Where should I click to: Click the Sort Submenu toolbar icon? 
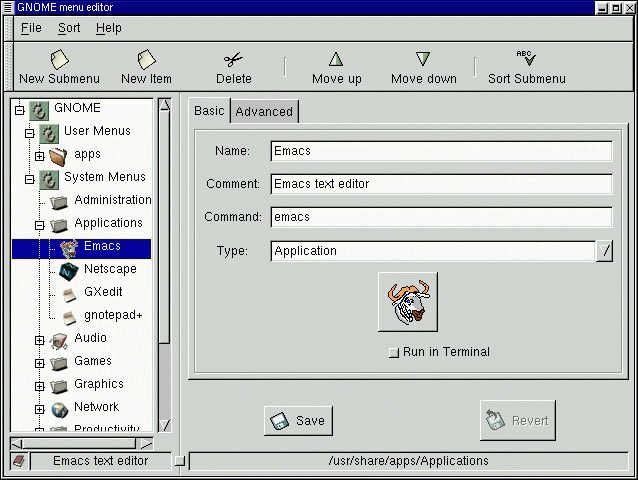[526, 59]
